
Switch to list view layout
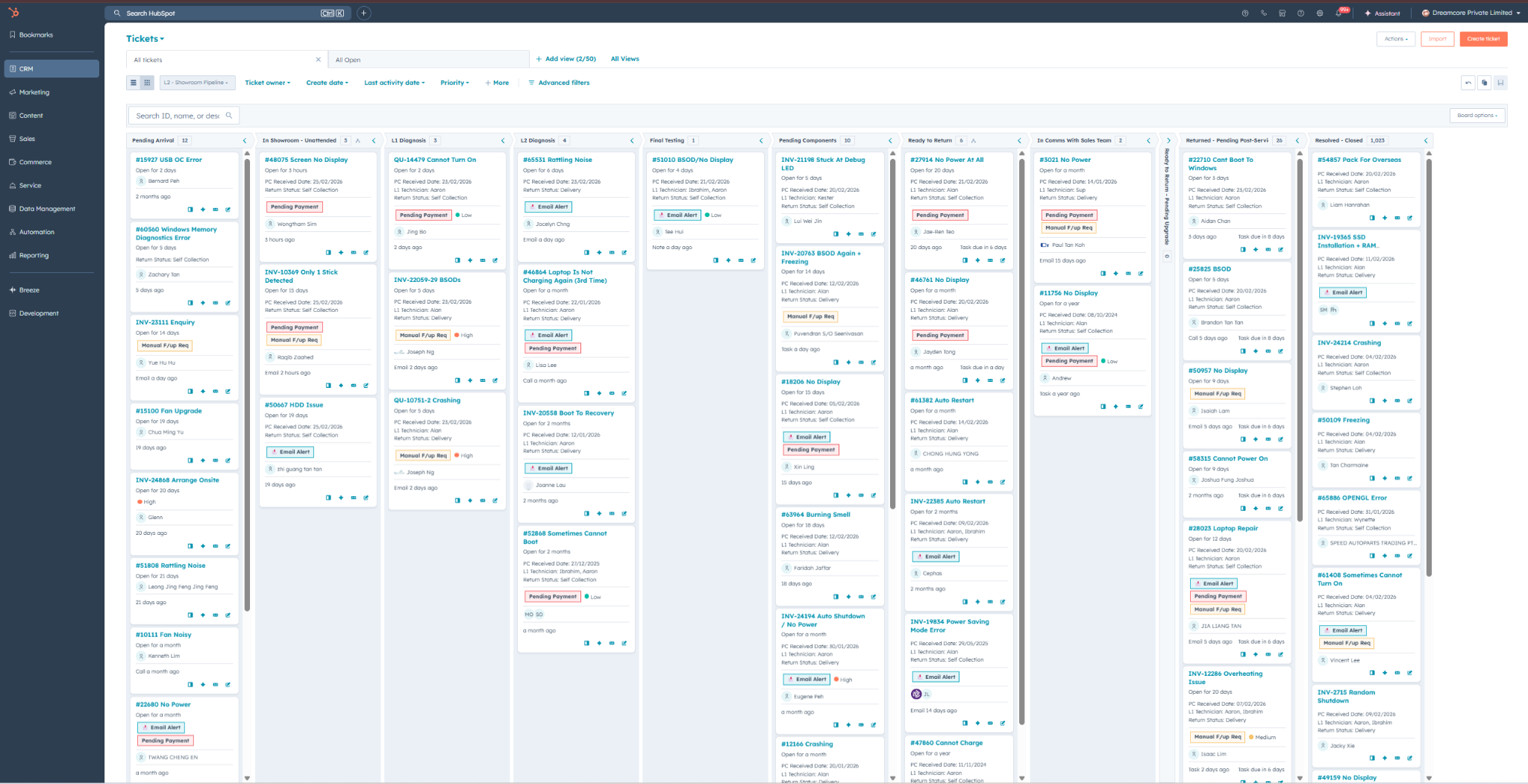pyautogui.click(x=134, y=83)
